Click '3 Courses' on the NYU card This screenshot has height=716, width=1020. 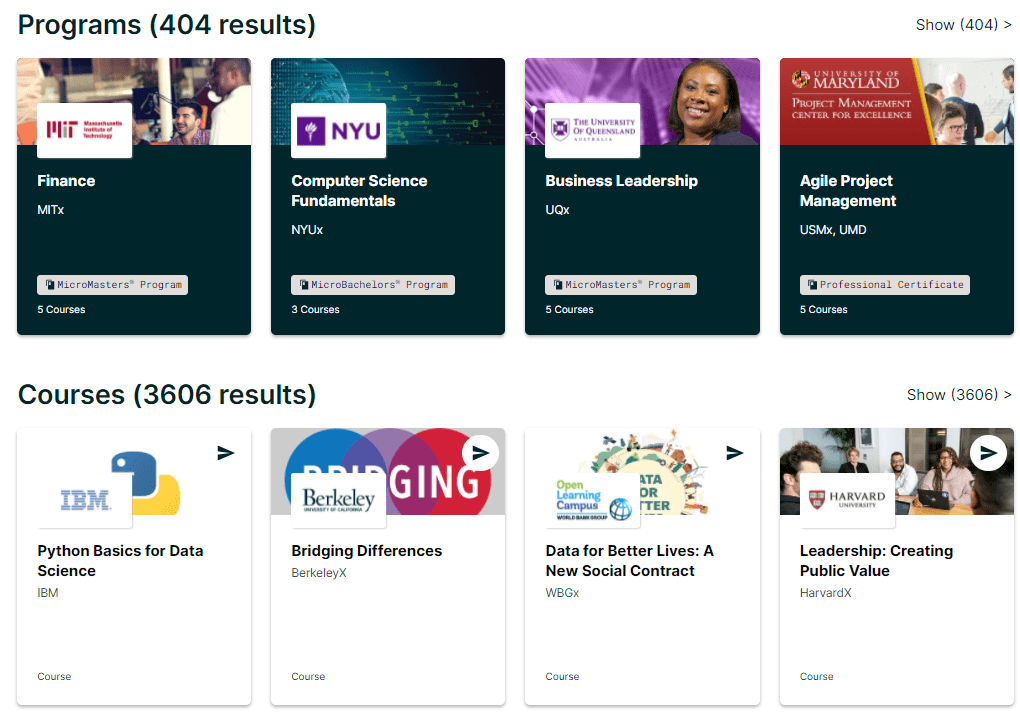coord(315,310)
